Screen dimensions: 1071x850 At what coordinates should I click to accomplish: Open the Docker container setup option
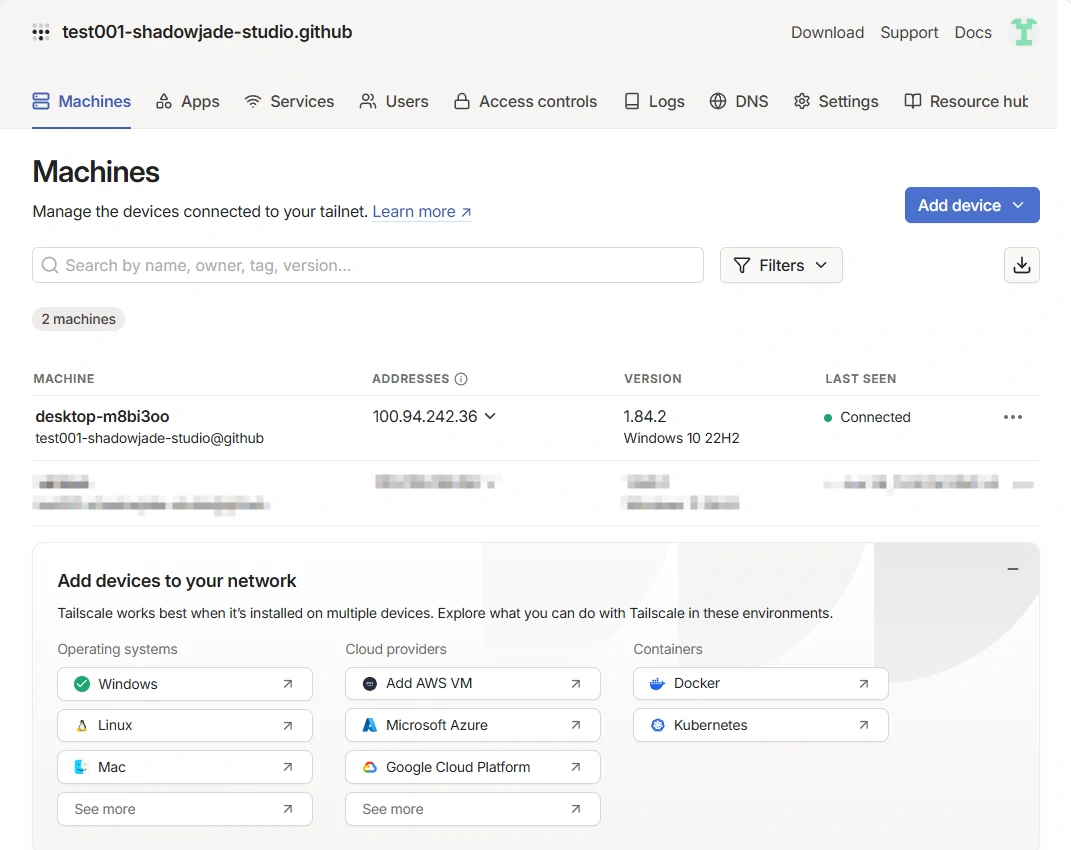pyautogui.click(x=760, y=684)
